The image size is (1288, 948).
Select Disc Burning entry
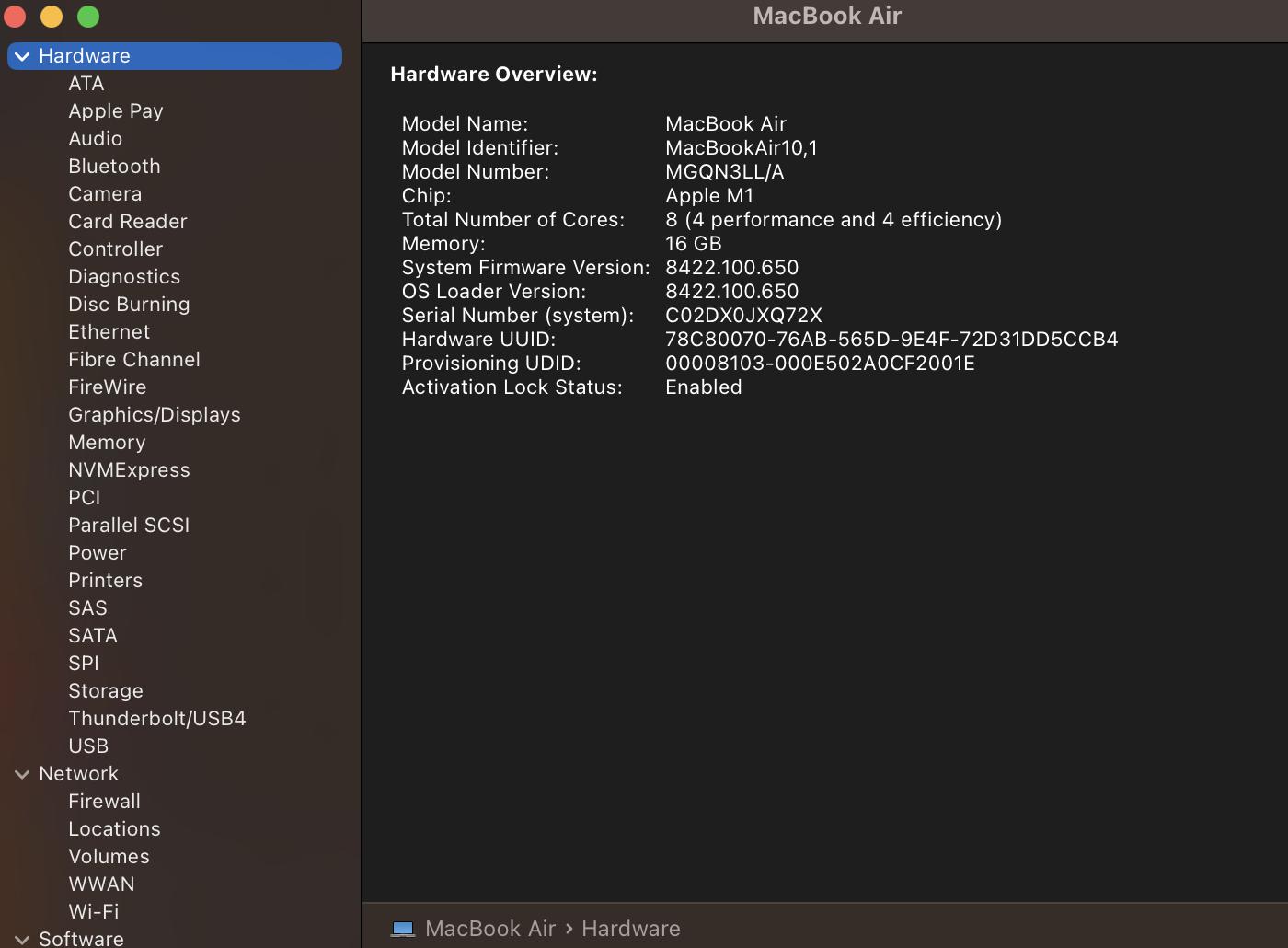129,305
